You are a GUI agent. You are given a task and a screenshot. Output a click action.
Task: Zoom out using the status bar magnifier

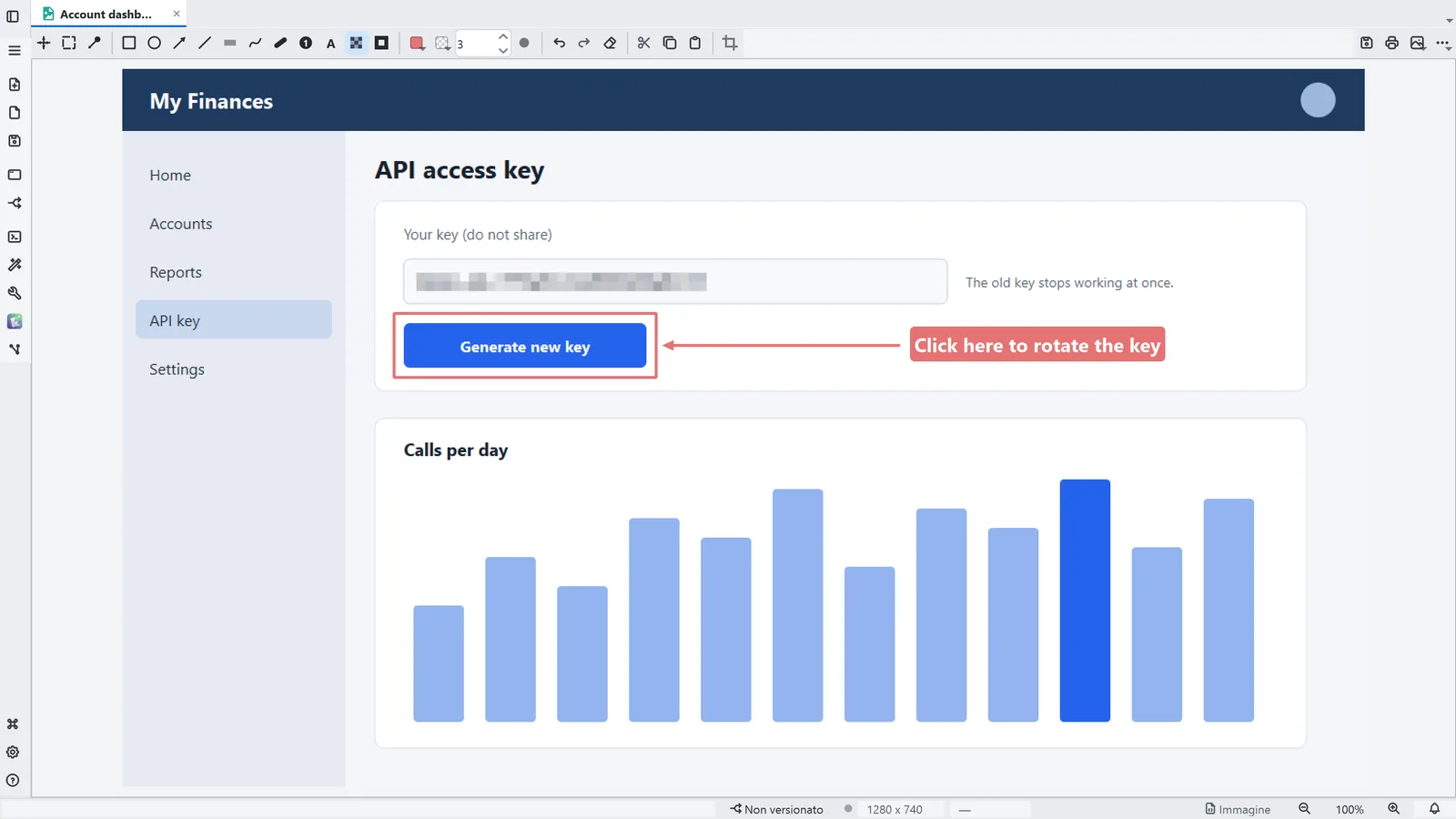click(x=1304, y=809)
